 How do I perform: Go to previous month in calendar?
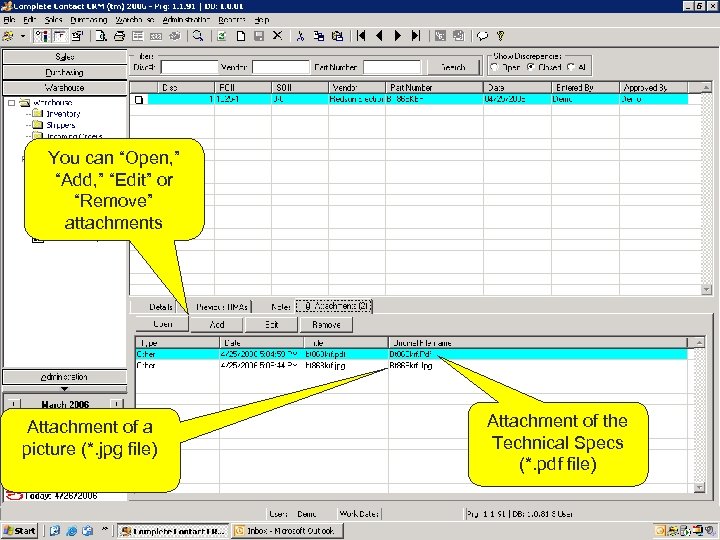click(14, 404)
